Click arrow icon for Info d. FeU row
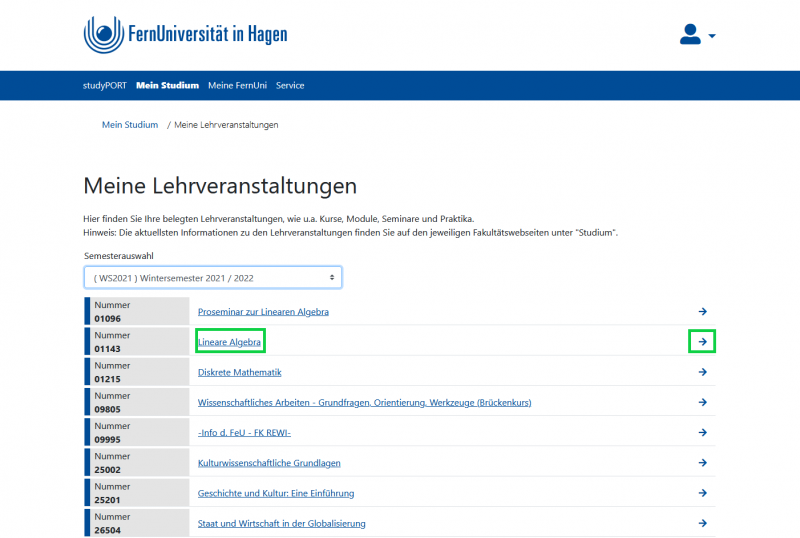This screenshot has width=800, height=538. (x=703, y=432)
